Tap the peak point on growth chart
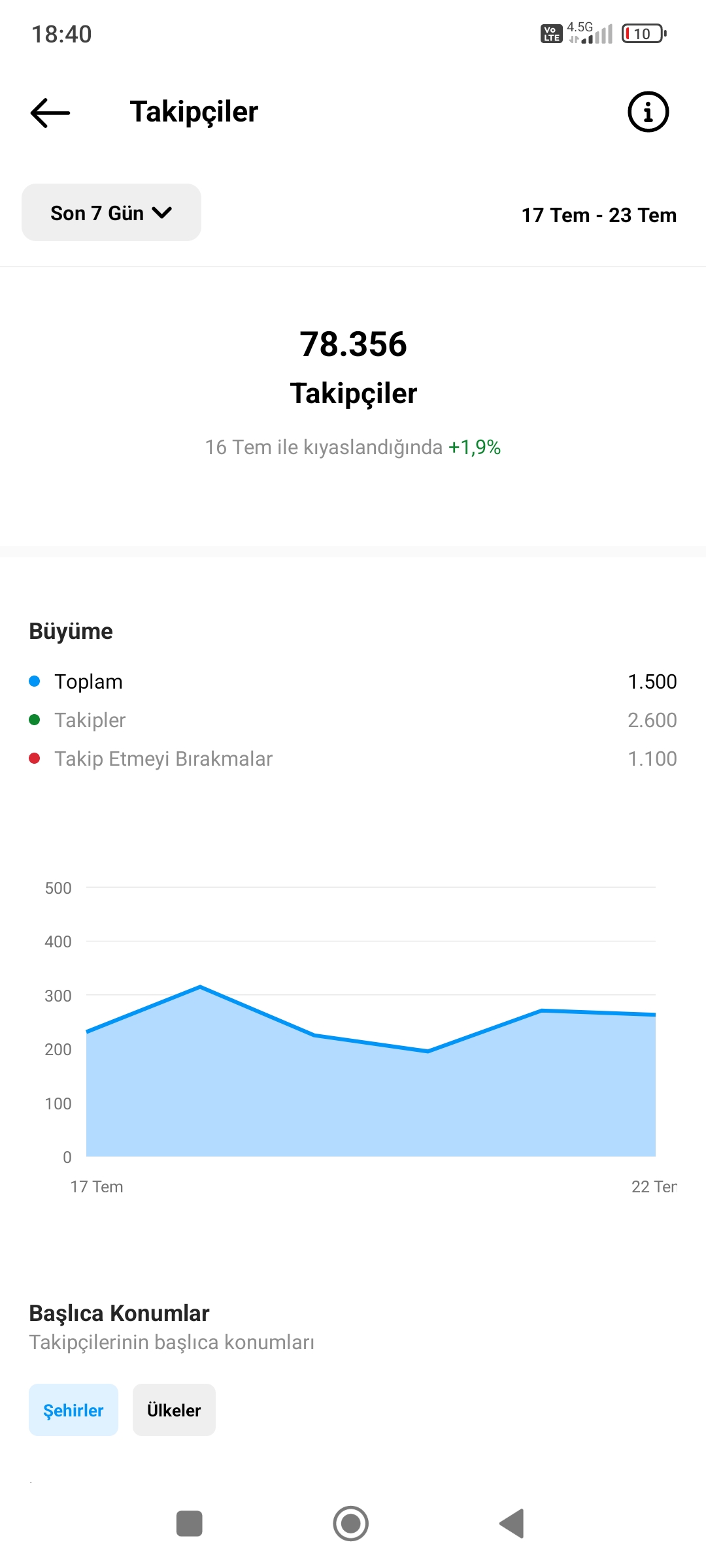Screen dimensions: 706x1568 [200, 987]
